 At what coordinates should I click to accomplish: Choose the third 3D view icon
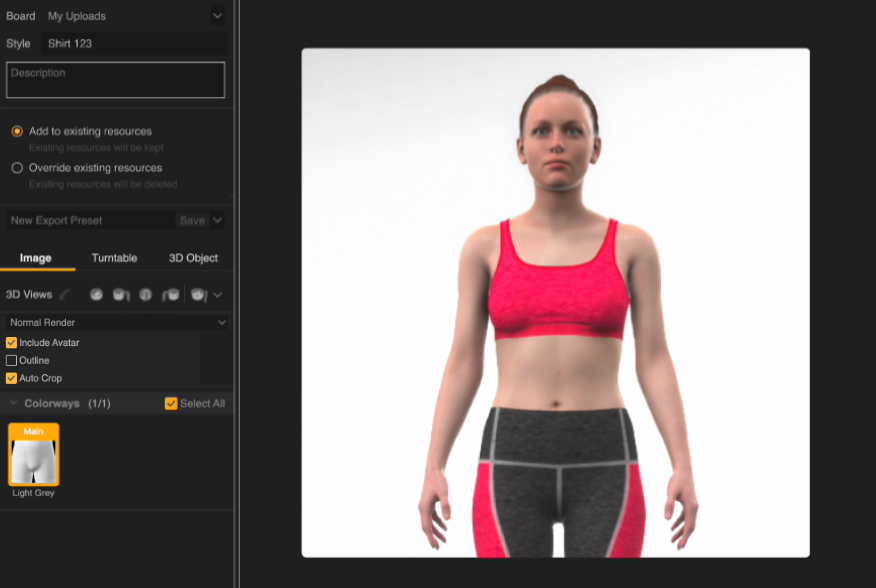145,295
